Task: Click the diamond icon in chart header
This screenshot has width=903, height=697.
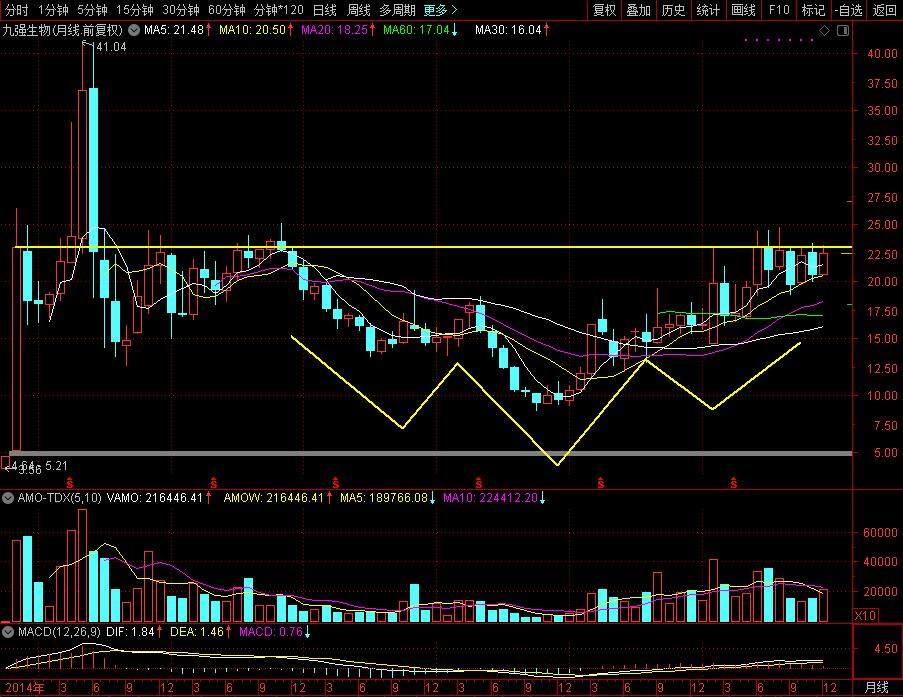Action: click(x=825, y=31)
